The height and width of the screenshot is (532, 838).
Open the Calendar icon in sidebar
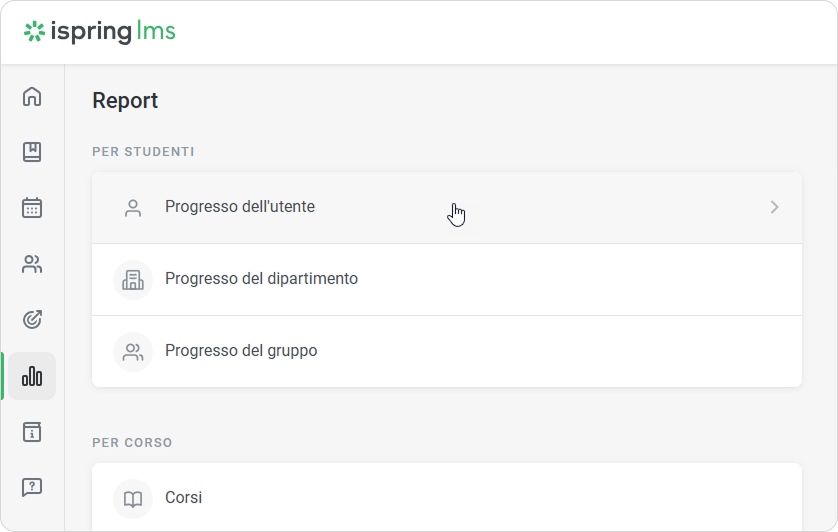[32, 208]
